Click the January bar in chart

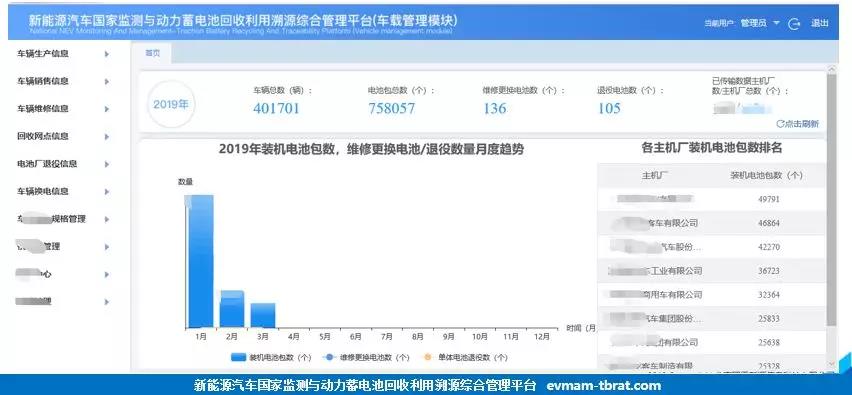199,261
